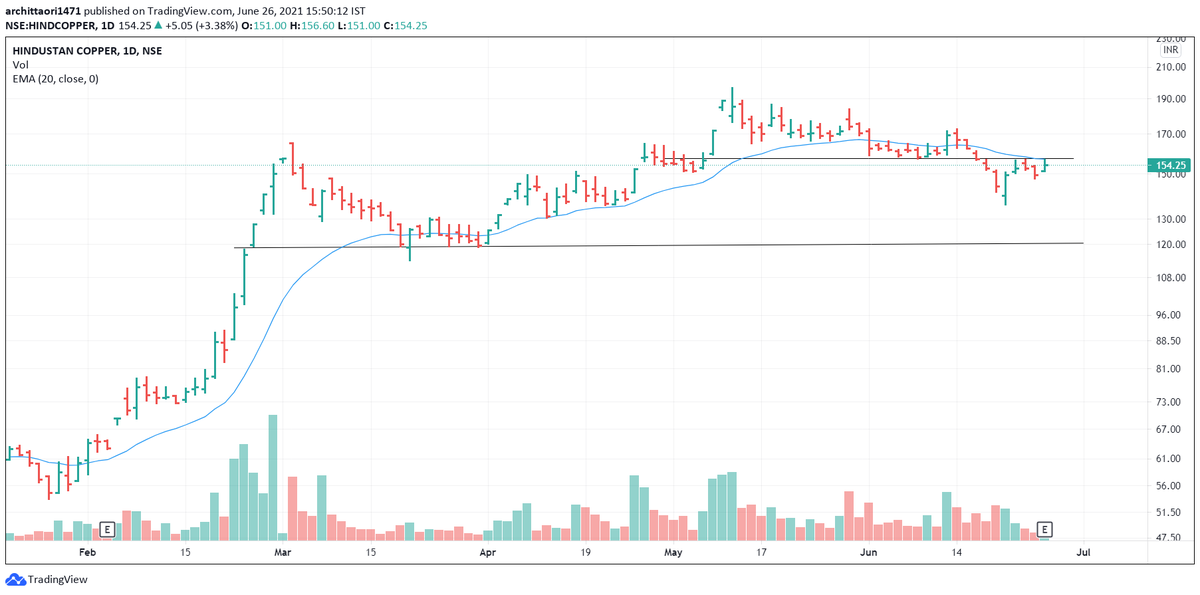Click the 96.00 price axis label
This screenshot has width=1200, height=595.
1169,315
